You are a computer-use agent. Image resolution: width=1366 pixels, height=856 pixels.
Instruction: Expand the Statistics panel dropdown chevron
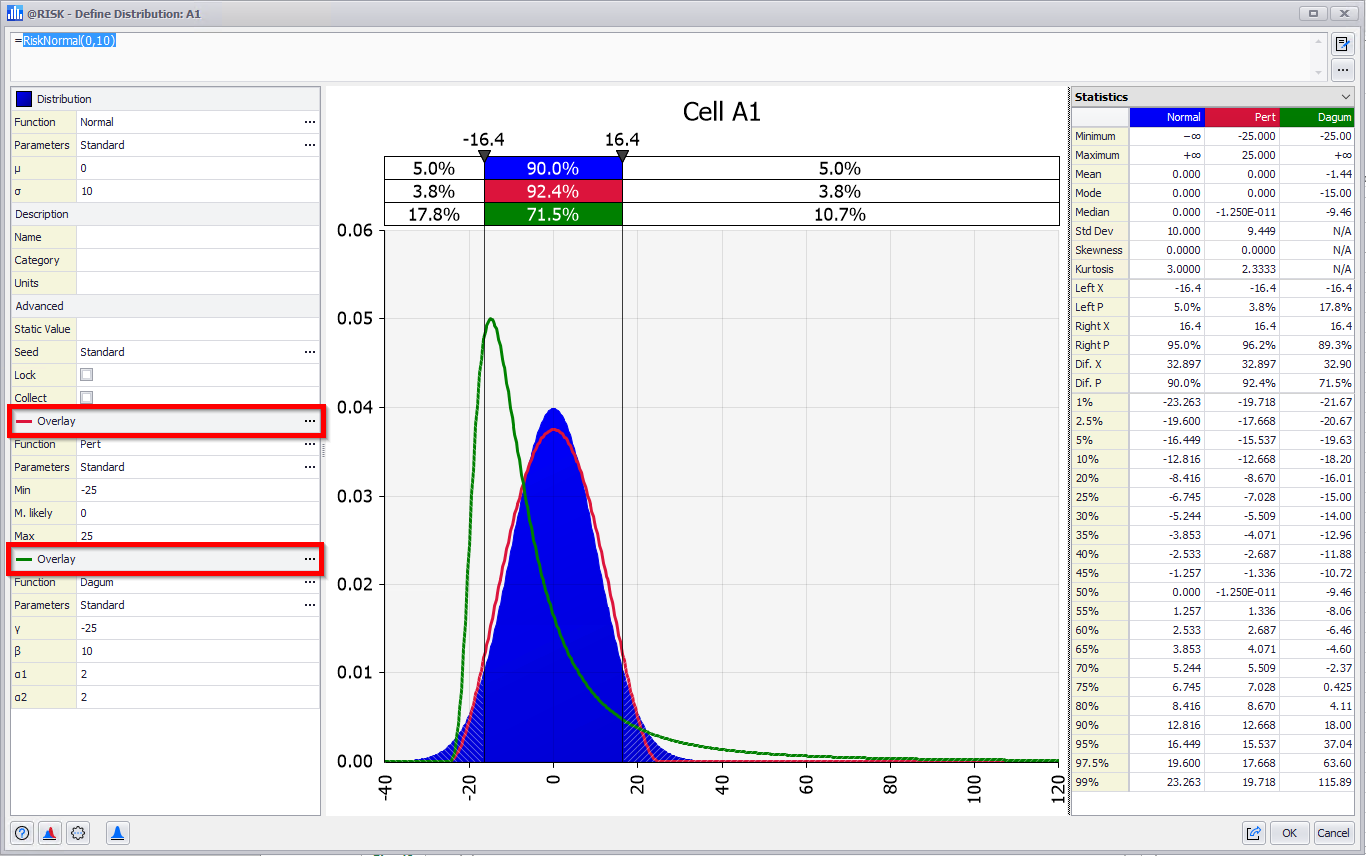1346,97
